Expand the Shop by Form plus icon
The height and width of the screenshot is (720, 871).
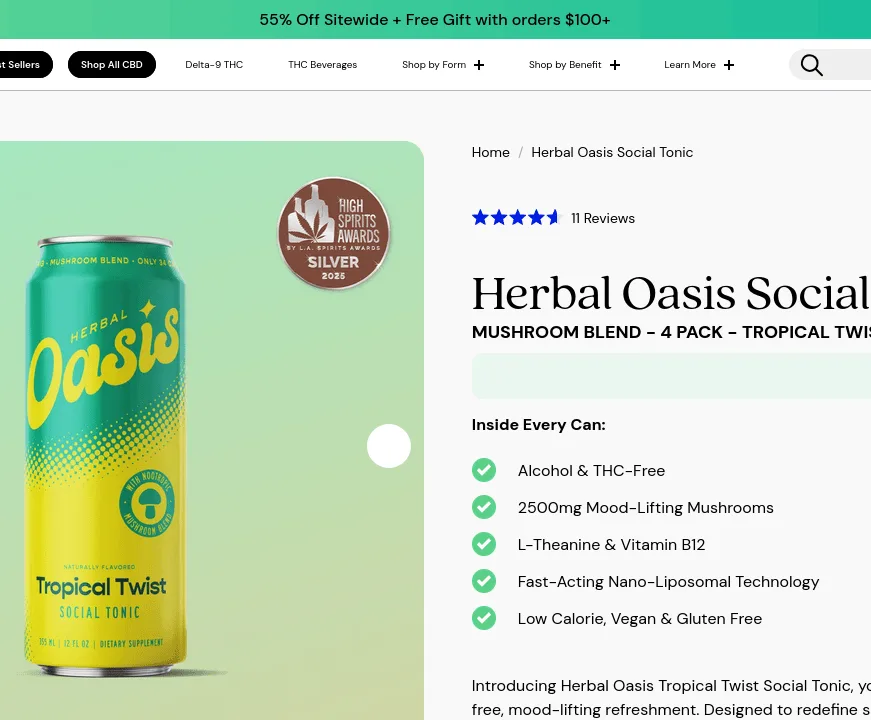(479, 65)
